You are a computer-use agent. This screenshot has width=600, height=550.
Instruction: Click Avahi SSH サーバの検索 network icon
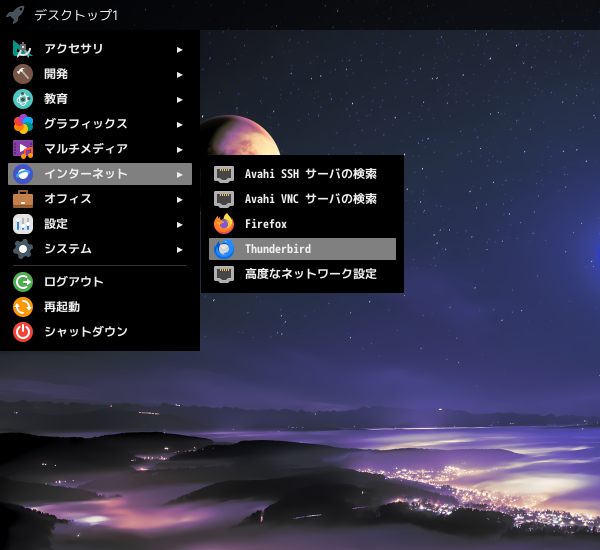pyautogui.click(x=224, y=174)
